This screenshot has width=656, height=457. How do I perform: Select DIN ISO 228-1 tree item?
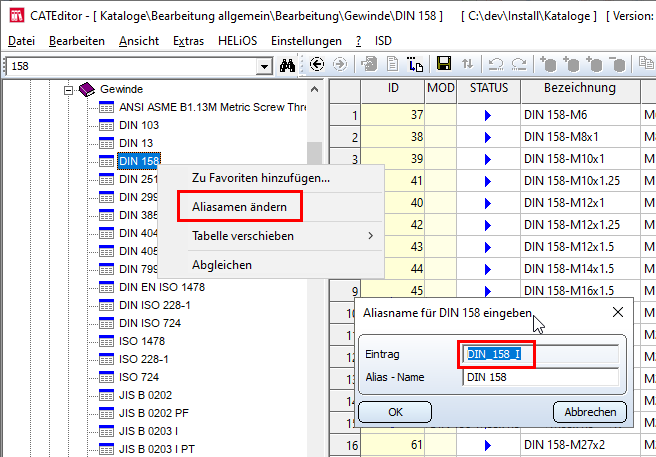click(154, 305)
